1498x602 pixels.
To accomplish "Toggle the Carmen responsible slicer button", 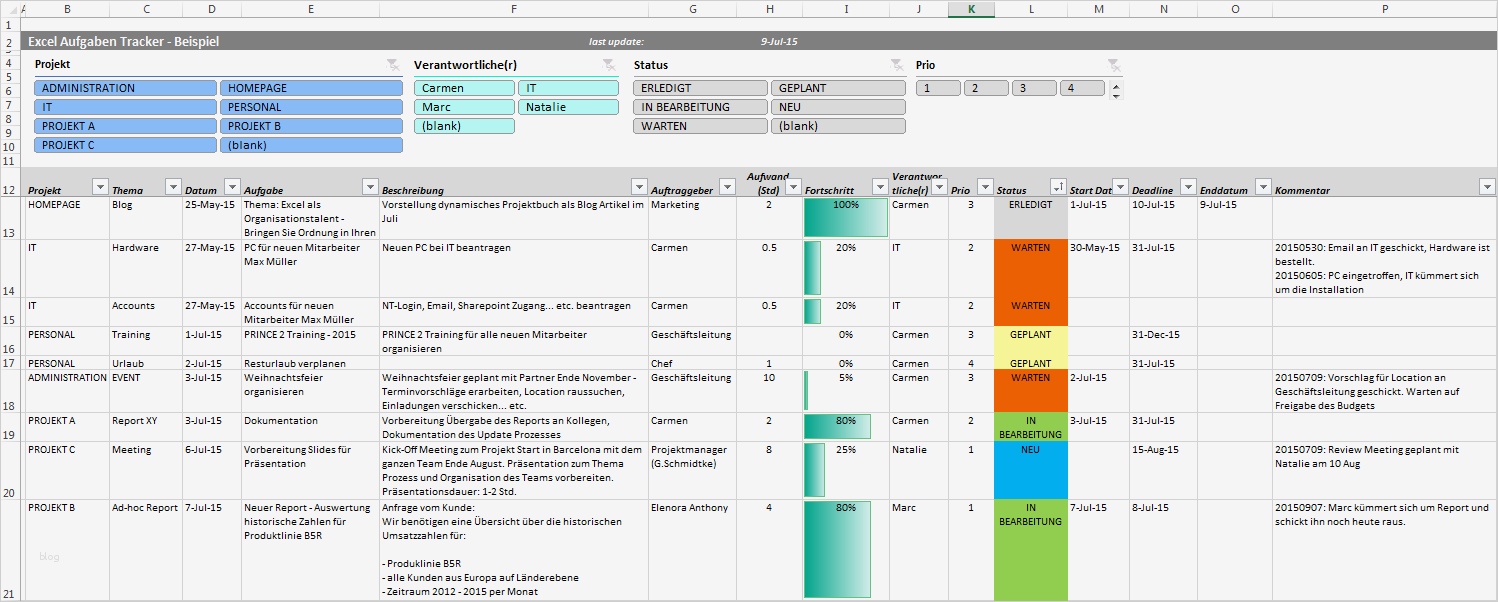I will tap(463, 88).
